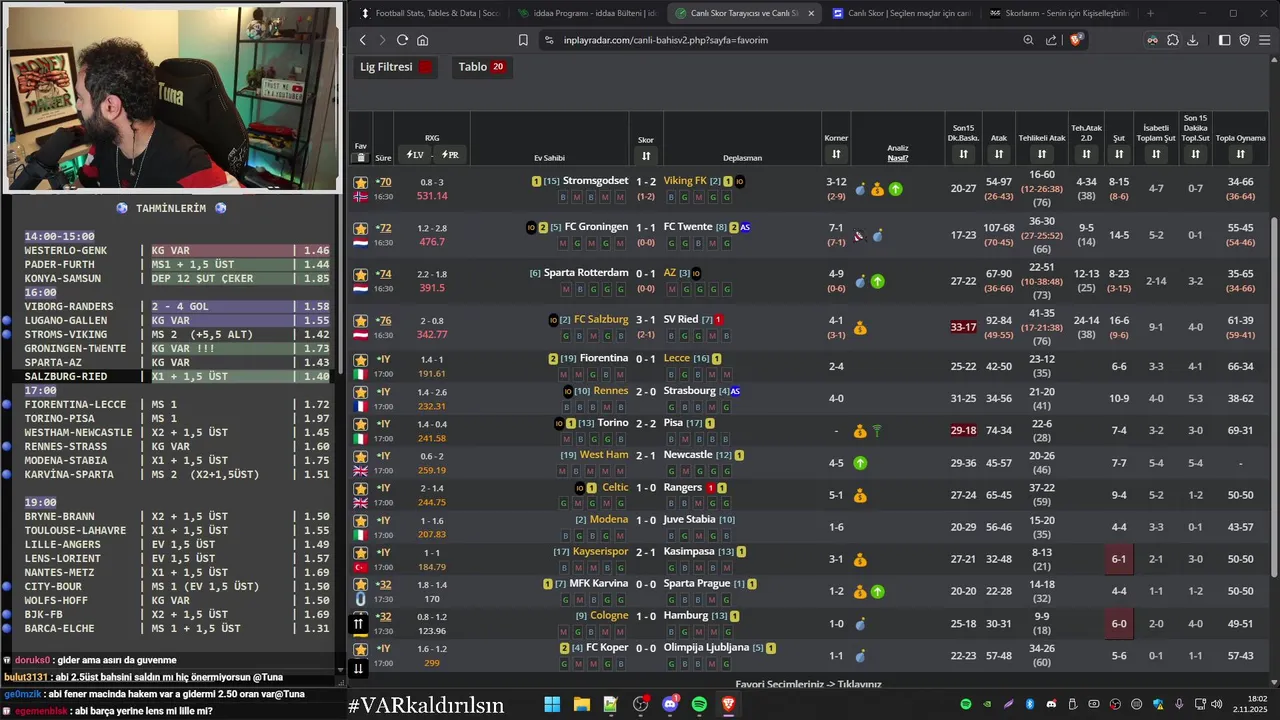The height and width of the screenshot is (720, 1280).
Task: Click the streamer webcam thumbnail
Action: [x=173, y=97]
